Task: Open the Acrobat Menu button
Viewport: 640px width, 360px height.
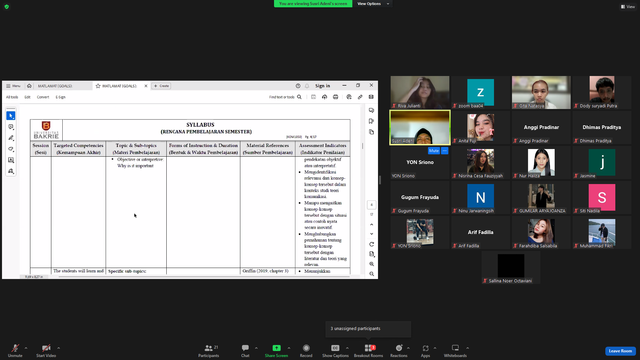Action: point(13,86)
